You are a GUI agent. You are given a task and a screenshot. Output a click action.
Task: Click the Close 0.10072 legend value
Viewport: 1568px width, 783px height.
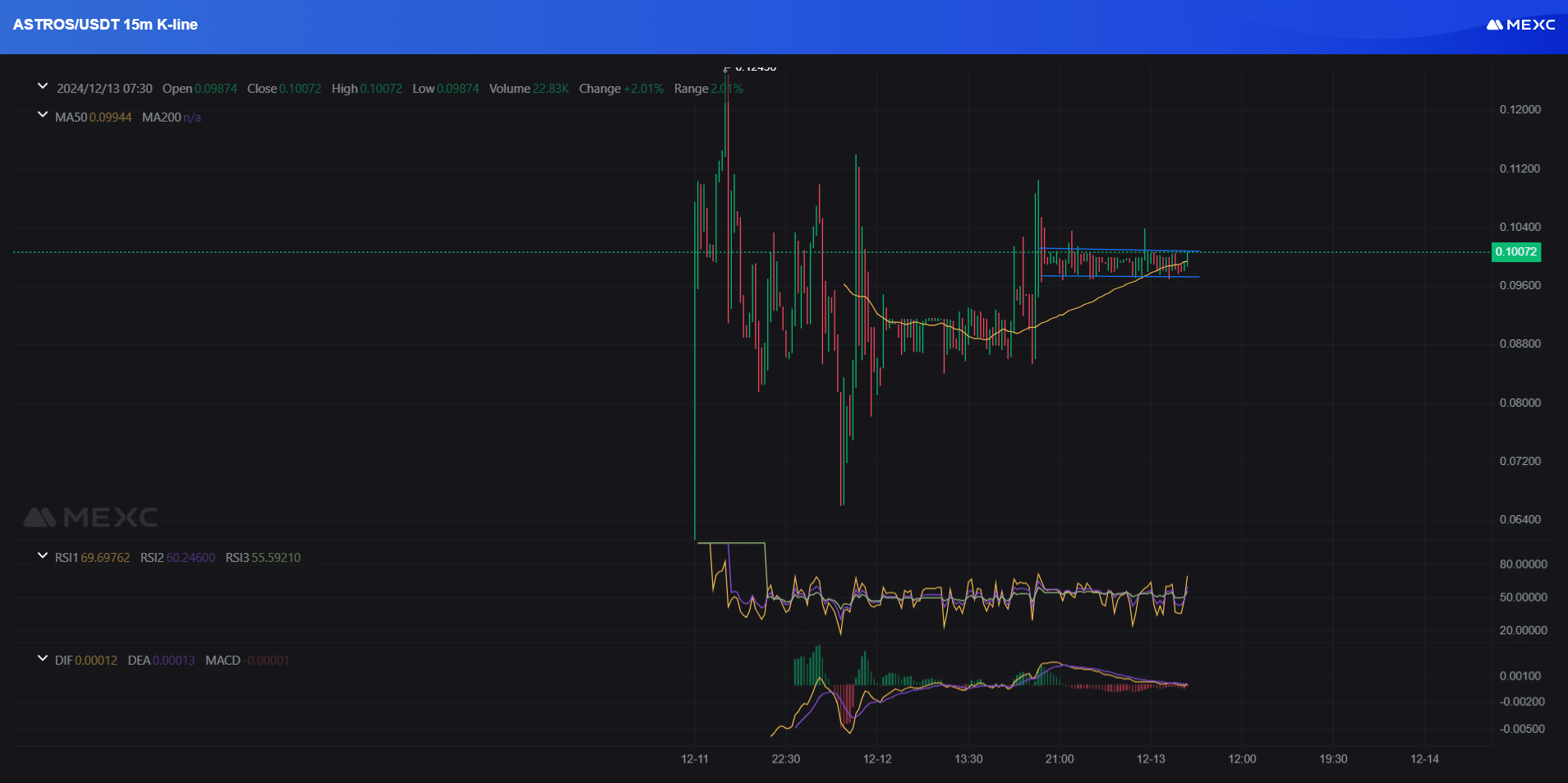284,89
